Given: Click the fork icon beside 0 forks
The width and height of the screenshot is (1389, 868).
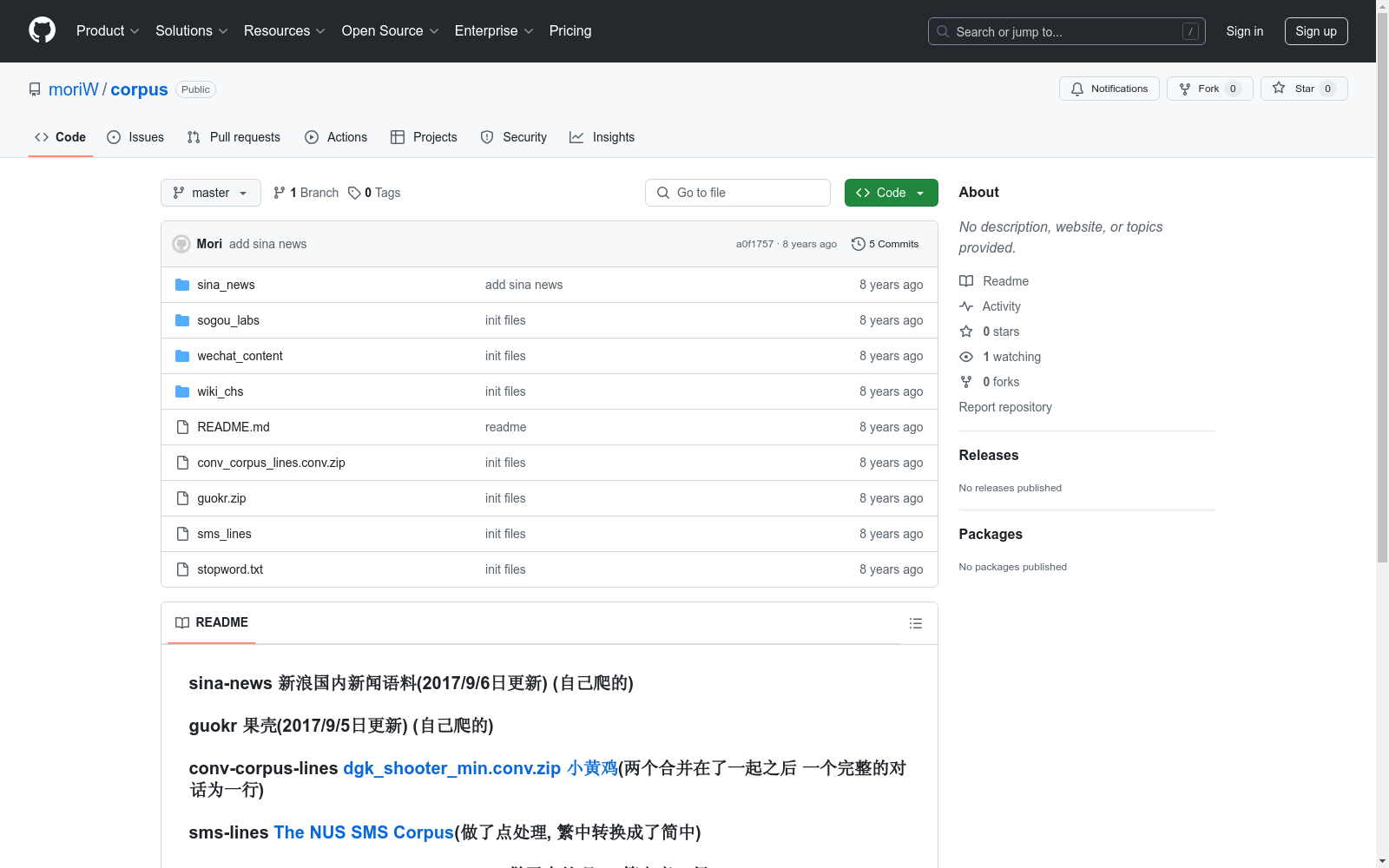Looking at the screenshot, I should coord(966,382).
